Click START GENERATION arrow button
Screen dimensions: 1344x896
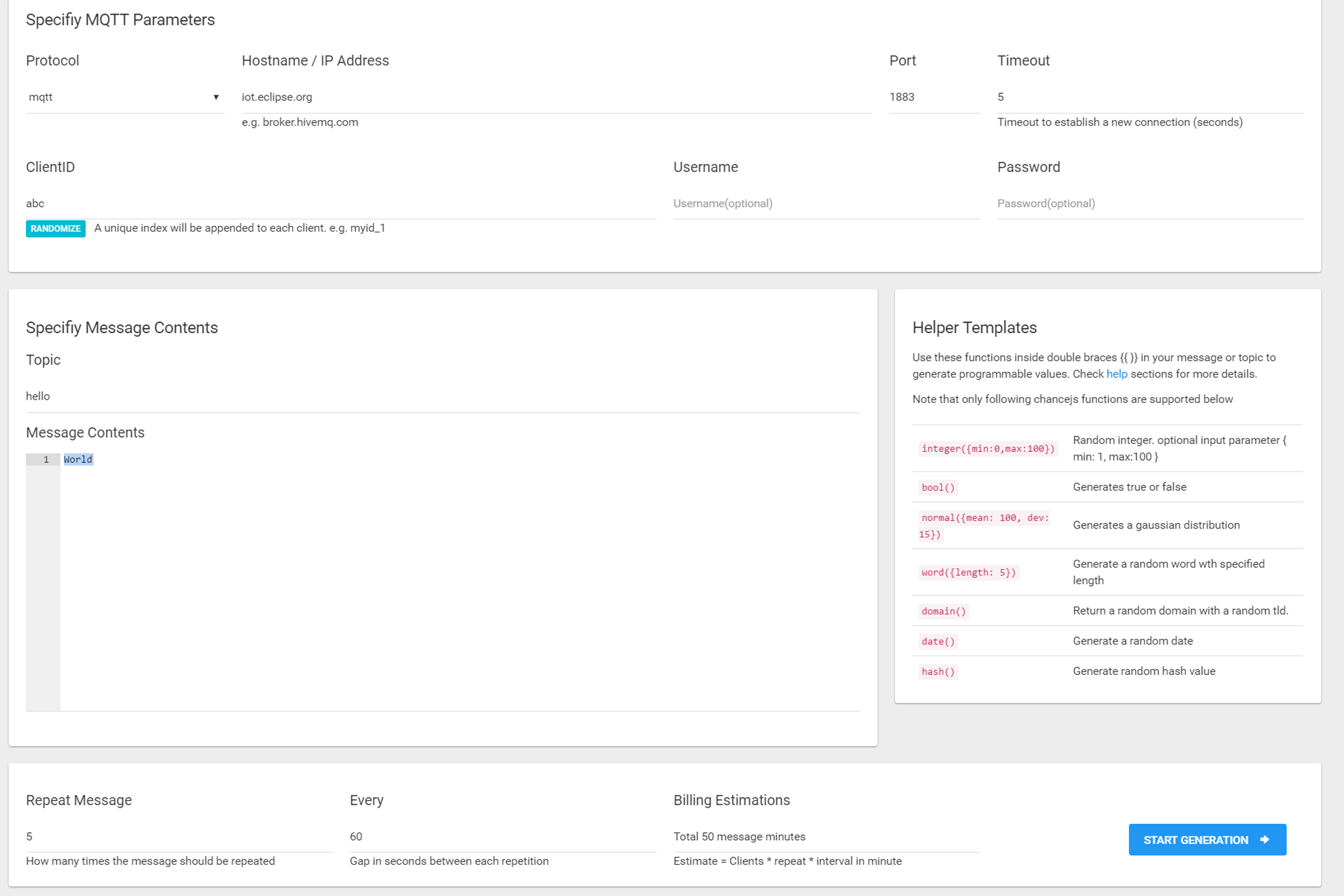(1206, 840)
